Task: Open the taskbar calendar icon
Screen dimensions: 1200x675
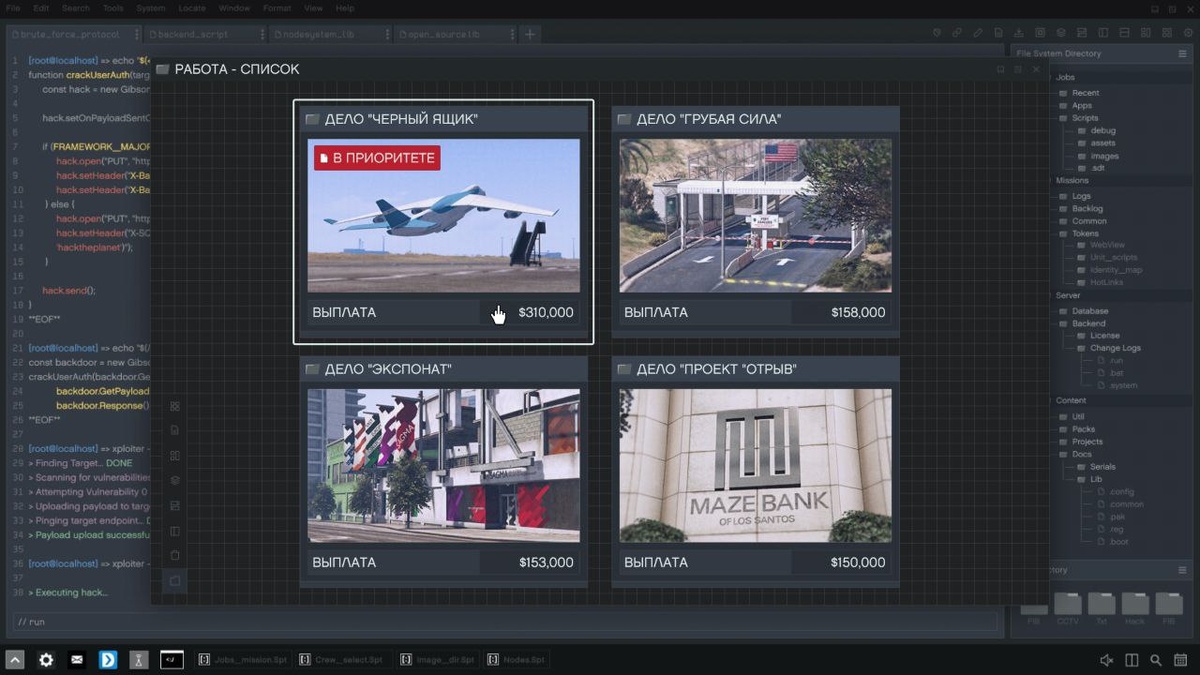Action: click(1181, 660)
